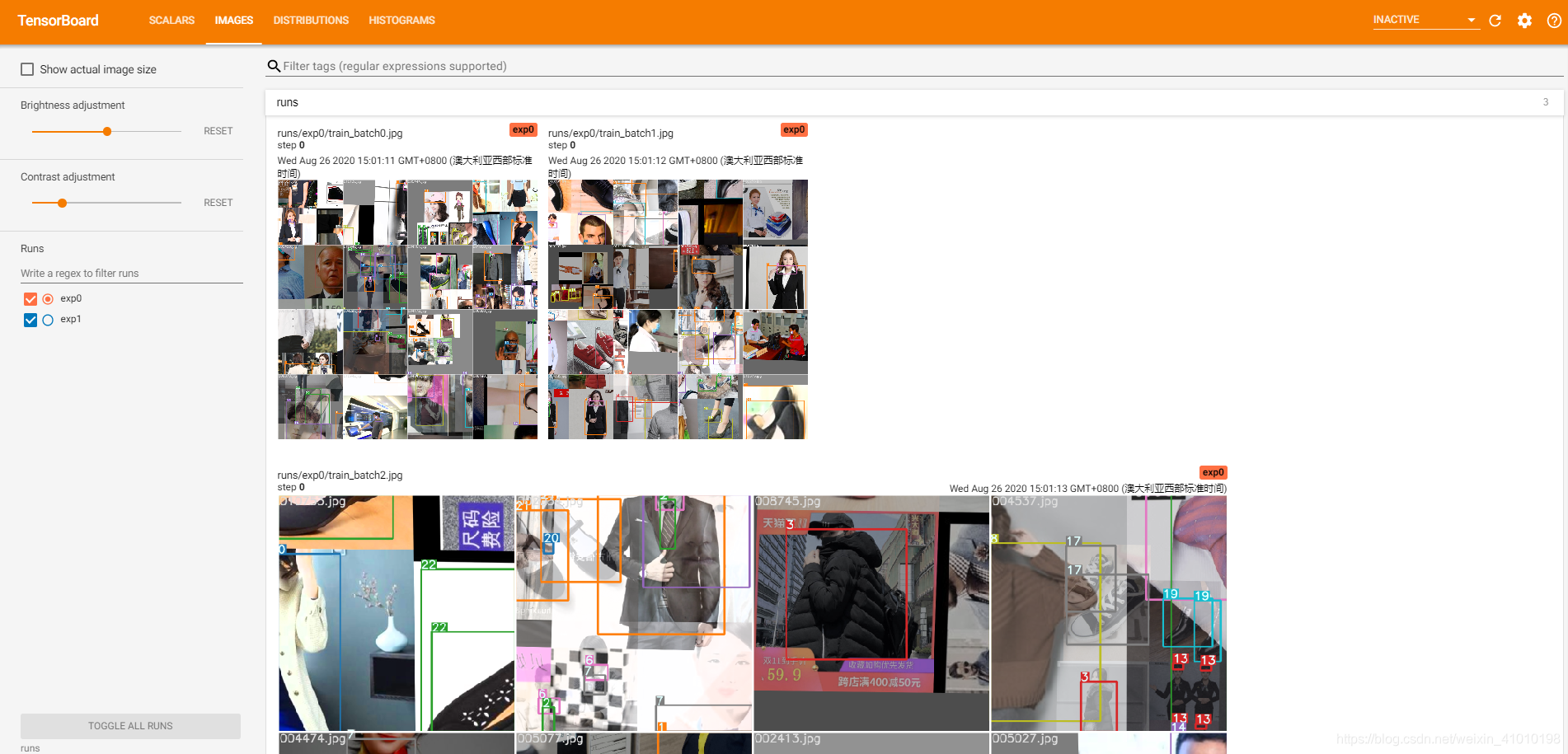Click runs/exp0/train_batch1.jpg title text
Screen dimensions: 1568x754
coord(611,133)
